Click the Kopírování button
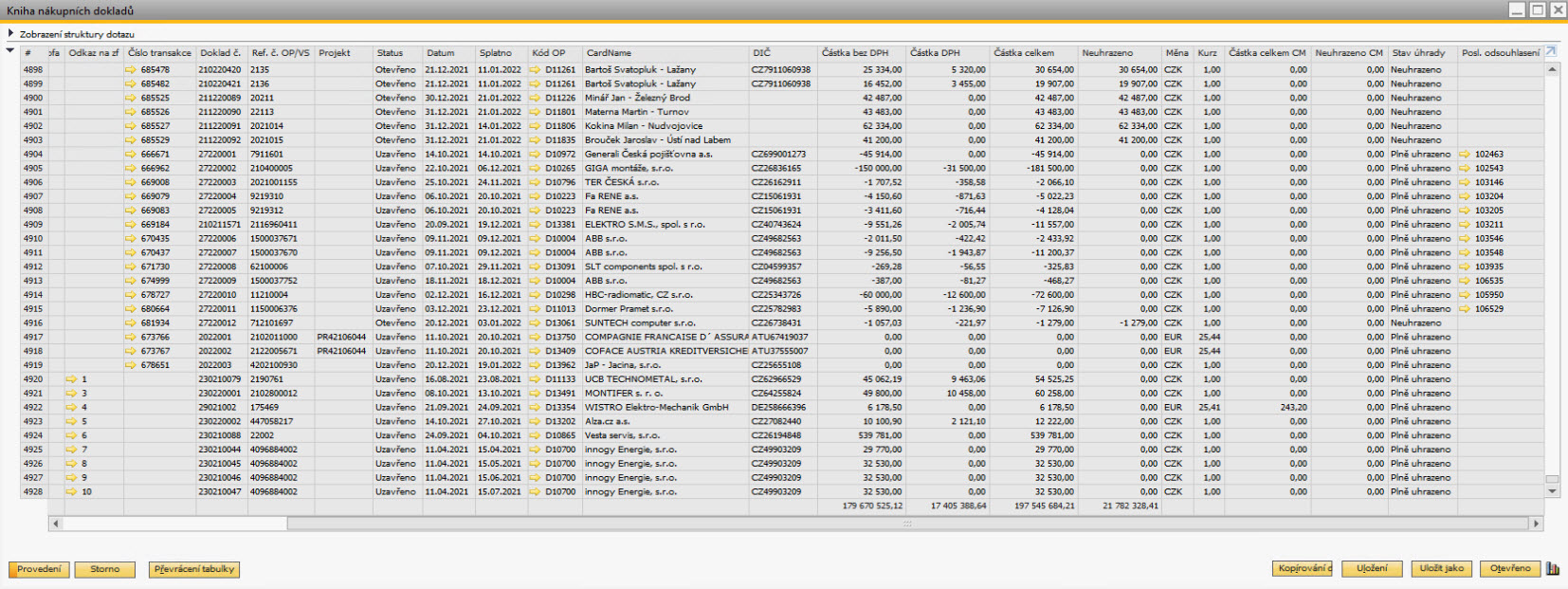Viewport: 1568px width, 589px height. [1304, 569]
